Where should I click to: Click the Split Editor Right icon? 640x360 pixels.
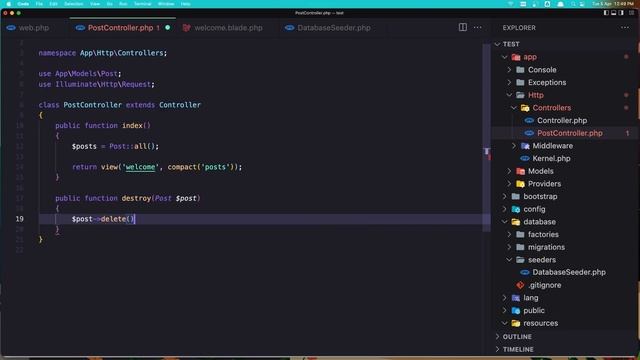462,27
